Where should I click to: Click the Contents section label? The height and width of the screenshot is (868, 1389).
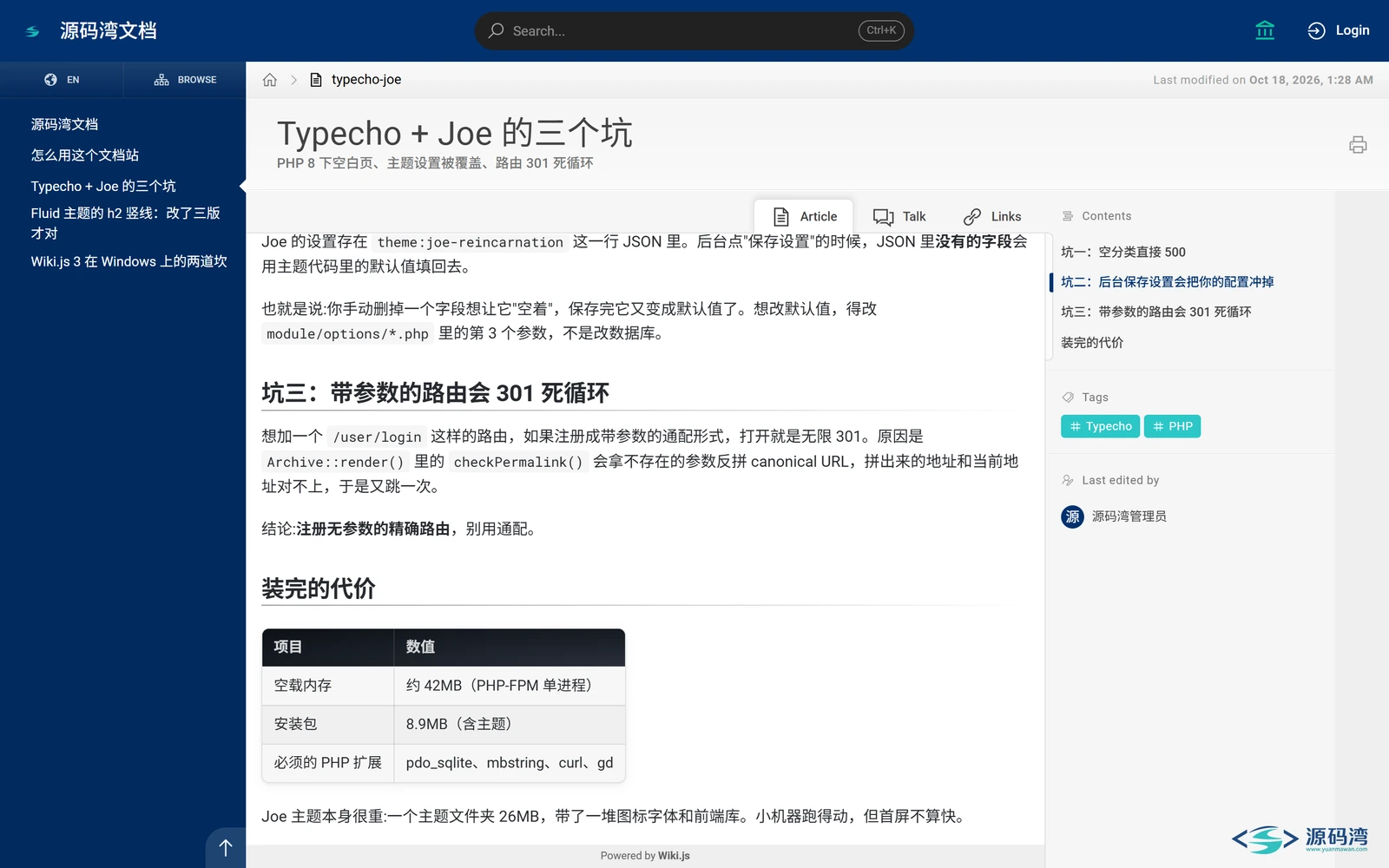point(1106,216)
